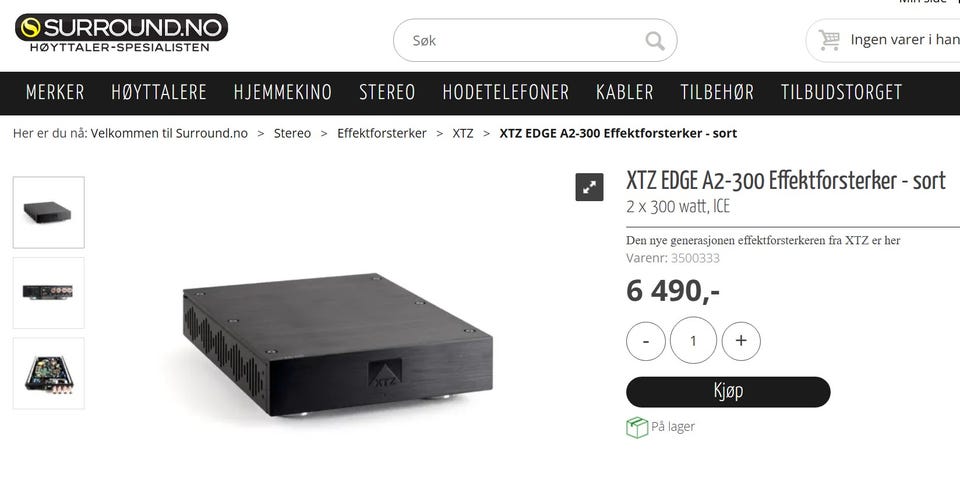Increase quantity with plus button
960x495 pixels.
(741, 341)
